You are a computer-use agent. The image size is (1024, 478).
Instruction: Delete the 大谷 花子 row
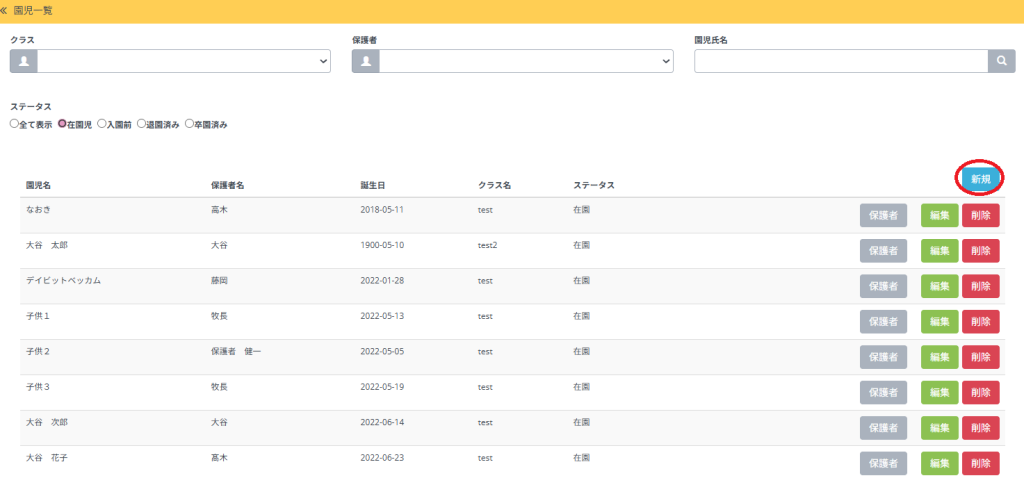(980, 463)
